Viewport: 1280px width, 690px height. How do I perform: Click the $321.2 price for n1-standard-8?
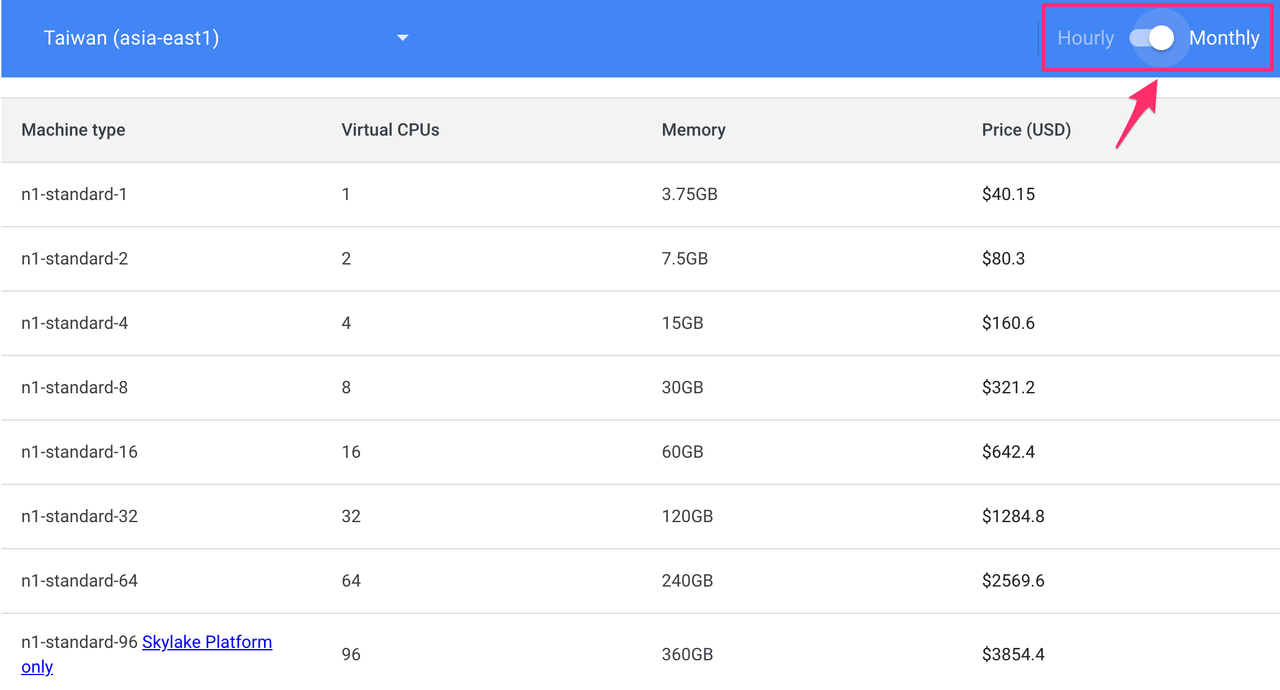(1008, 387)
